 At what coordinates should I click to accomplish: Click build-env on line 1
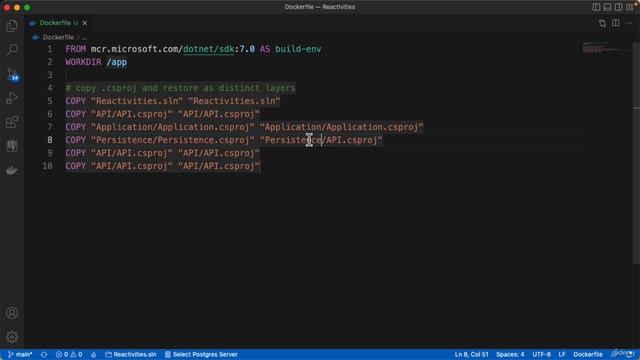(x=298, y=49)
